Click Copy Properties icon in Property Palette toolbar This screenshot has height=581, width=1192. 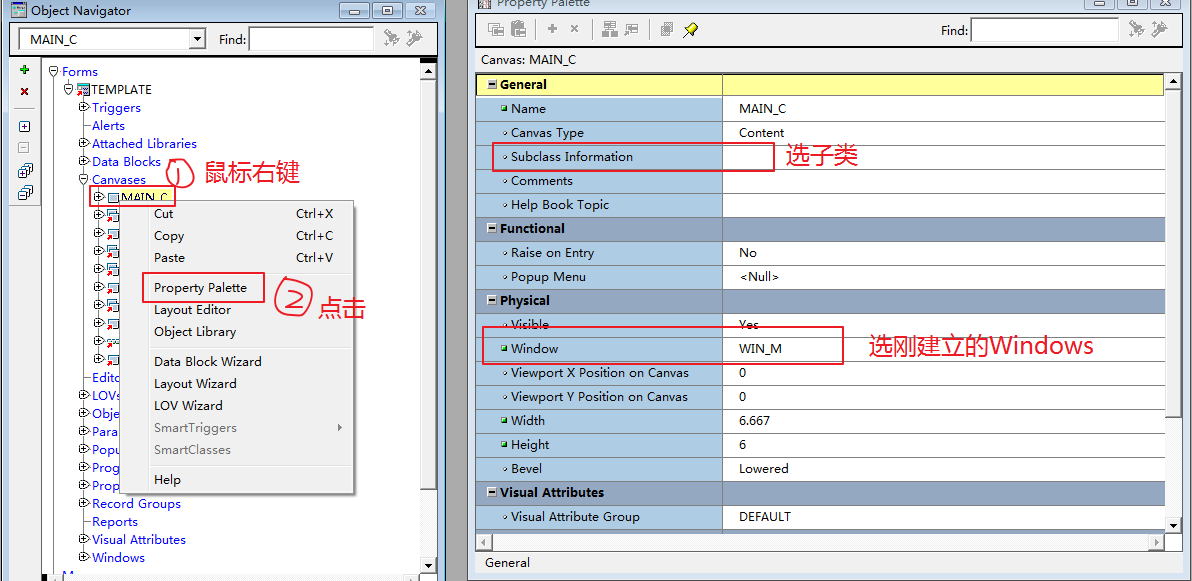pyautogui.click(x=496, y=30)
